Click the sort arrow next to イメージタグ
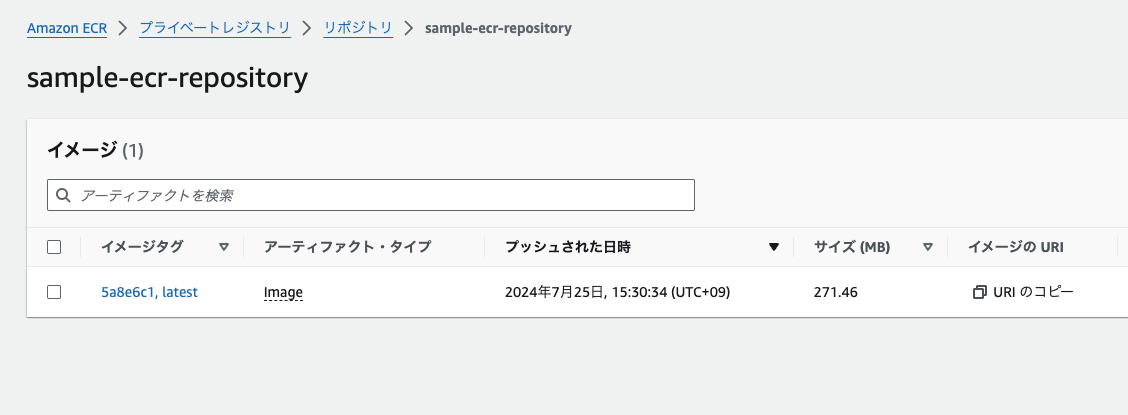Viewport: 1128px width, 415px height. pyautogui.click(x=224, y=247)
